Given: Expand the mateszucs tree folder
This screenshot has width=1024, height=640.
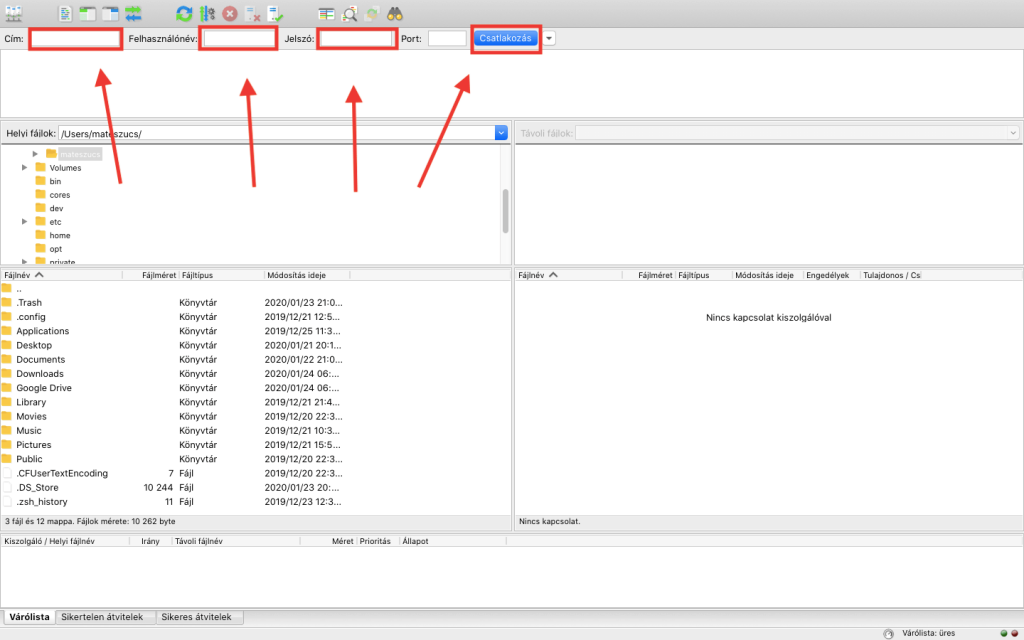Looking at the screenshot, I should coord(35,154).
